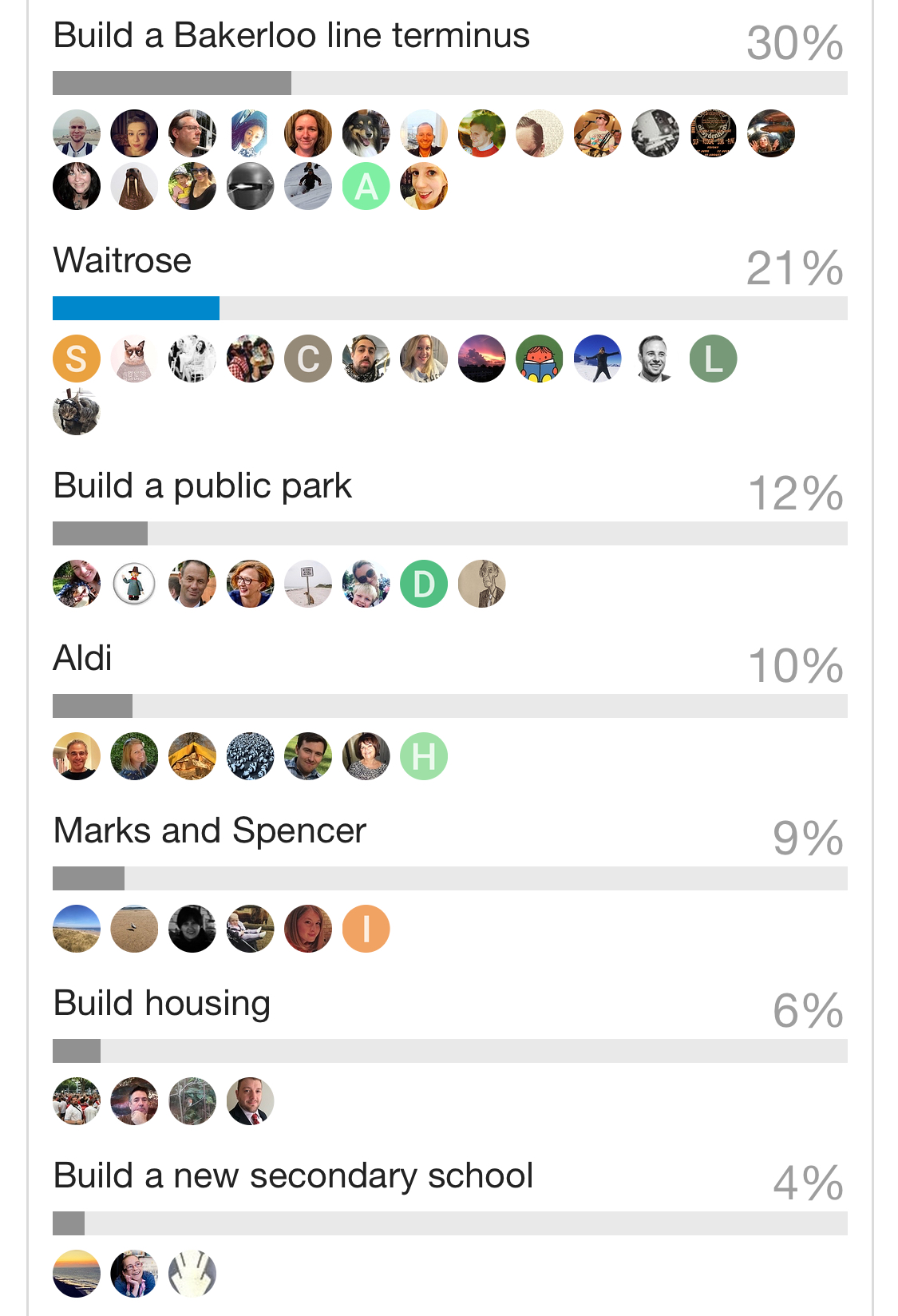898x1316 pixels.
Task: Choose the "Build housing" poll option
Action: [x=161, y=1004]
